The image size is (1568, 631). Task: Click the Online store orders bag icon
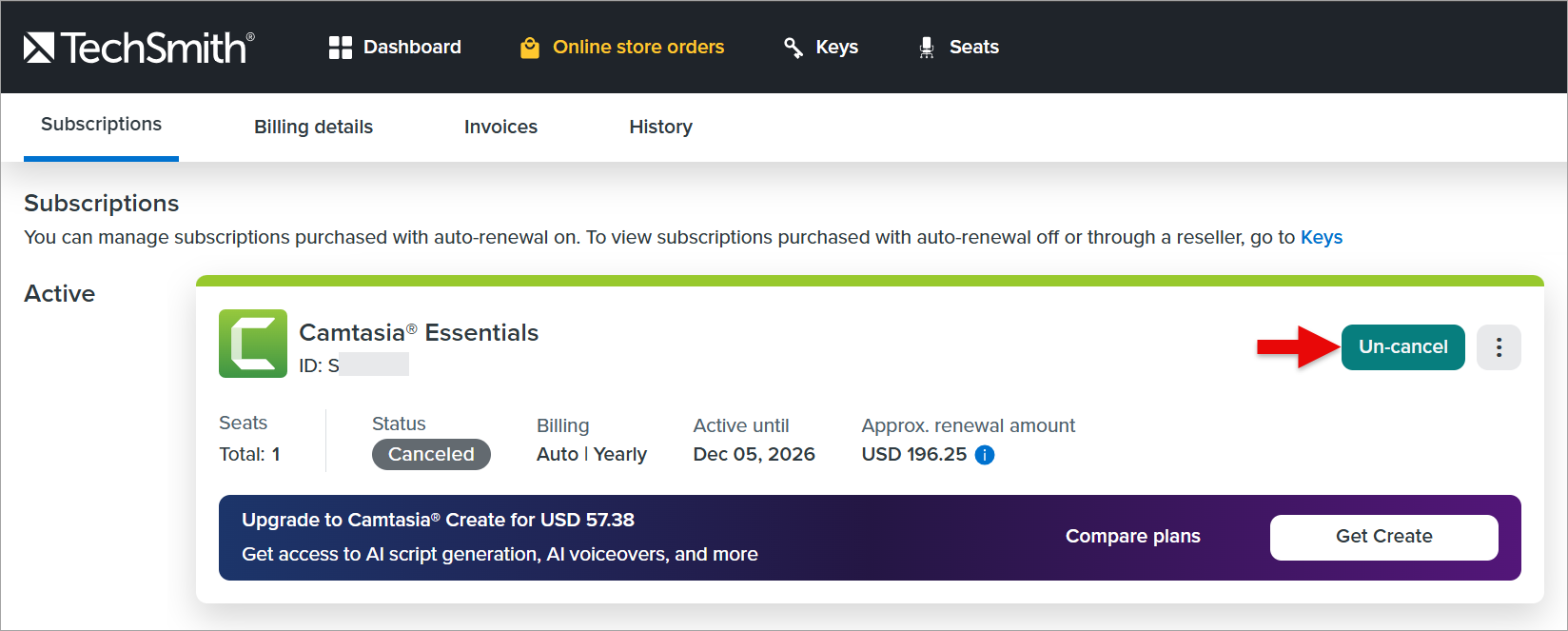(530, 48)
